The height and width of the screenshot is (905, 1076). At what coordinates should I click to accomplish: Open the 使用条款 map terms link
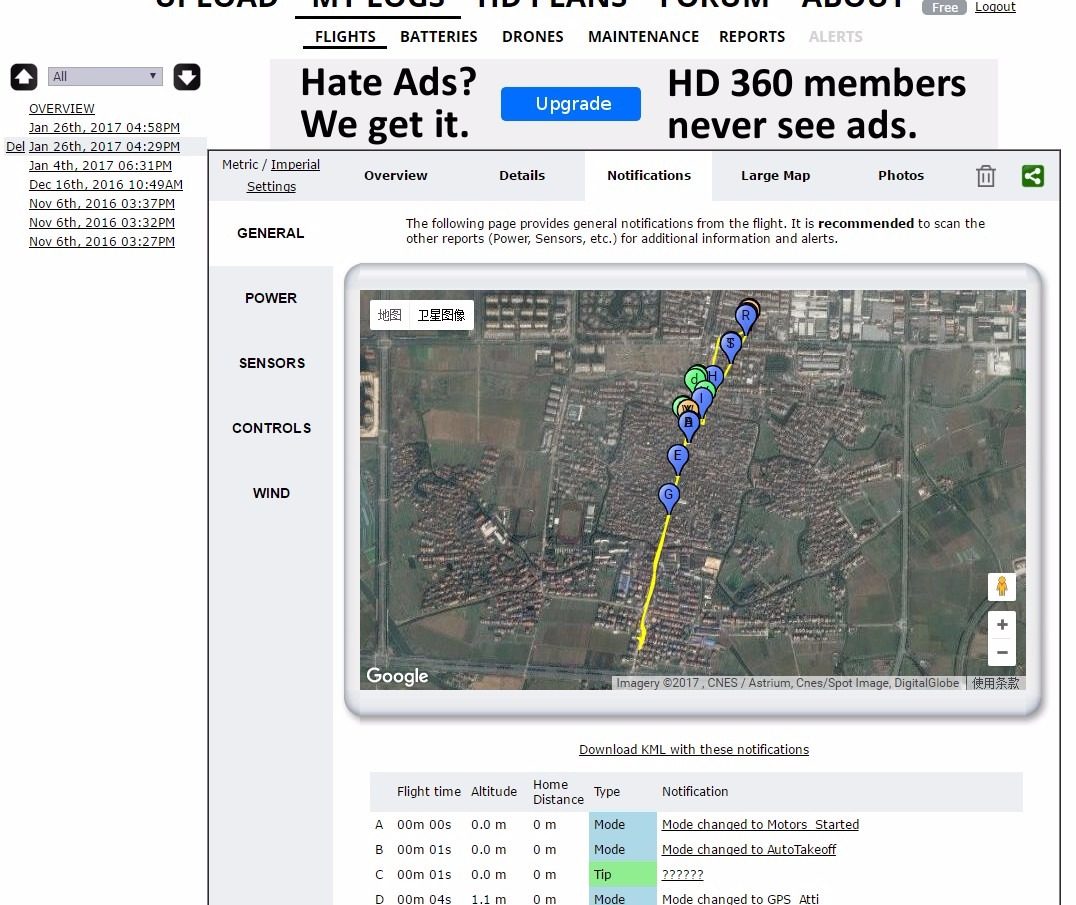pos(996,683)
